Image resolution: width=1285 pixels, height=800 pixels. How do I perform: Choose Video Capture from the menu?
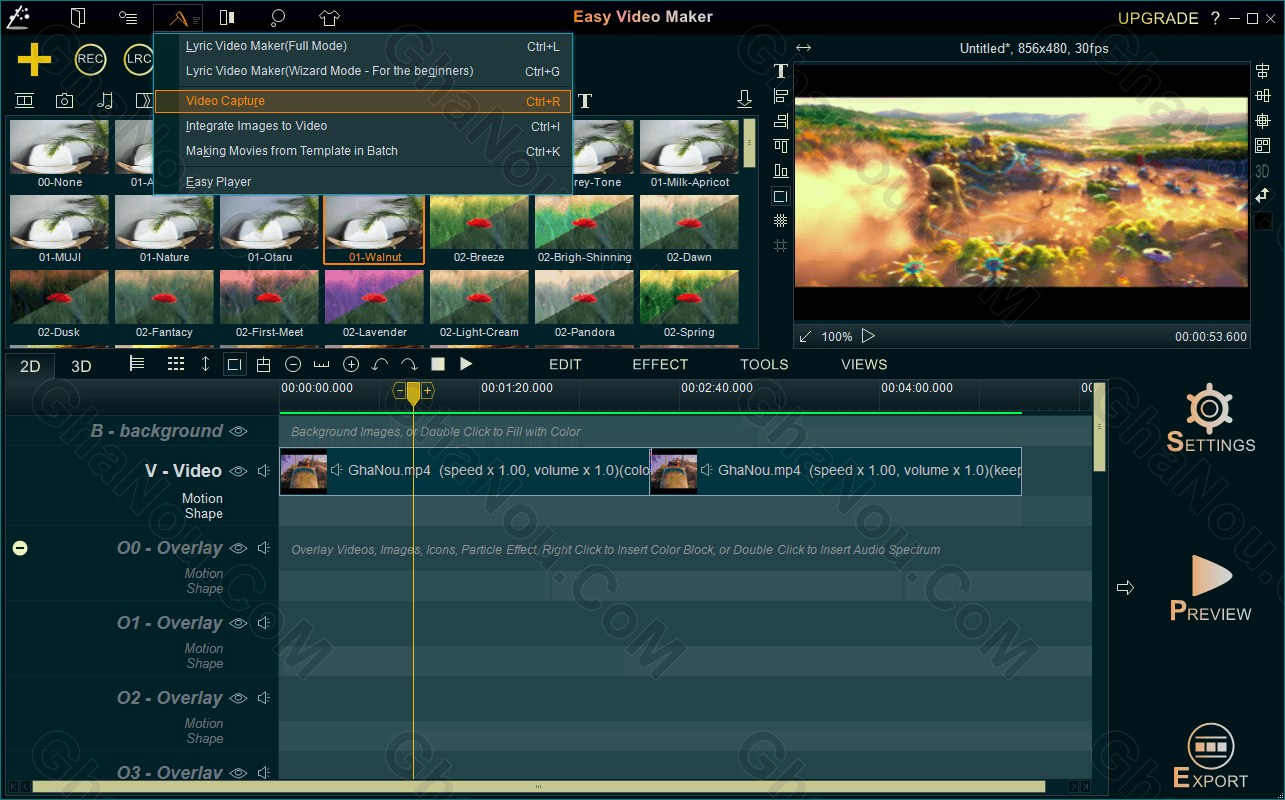pos(363,101)
